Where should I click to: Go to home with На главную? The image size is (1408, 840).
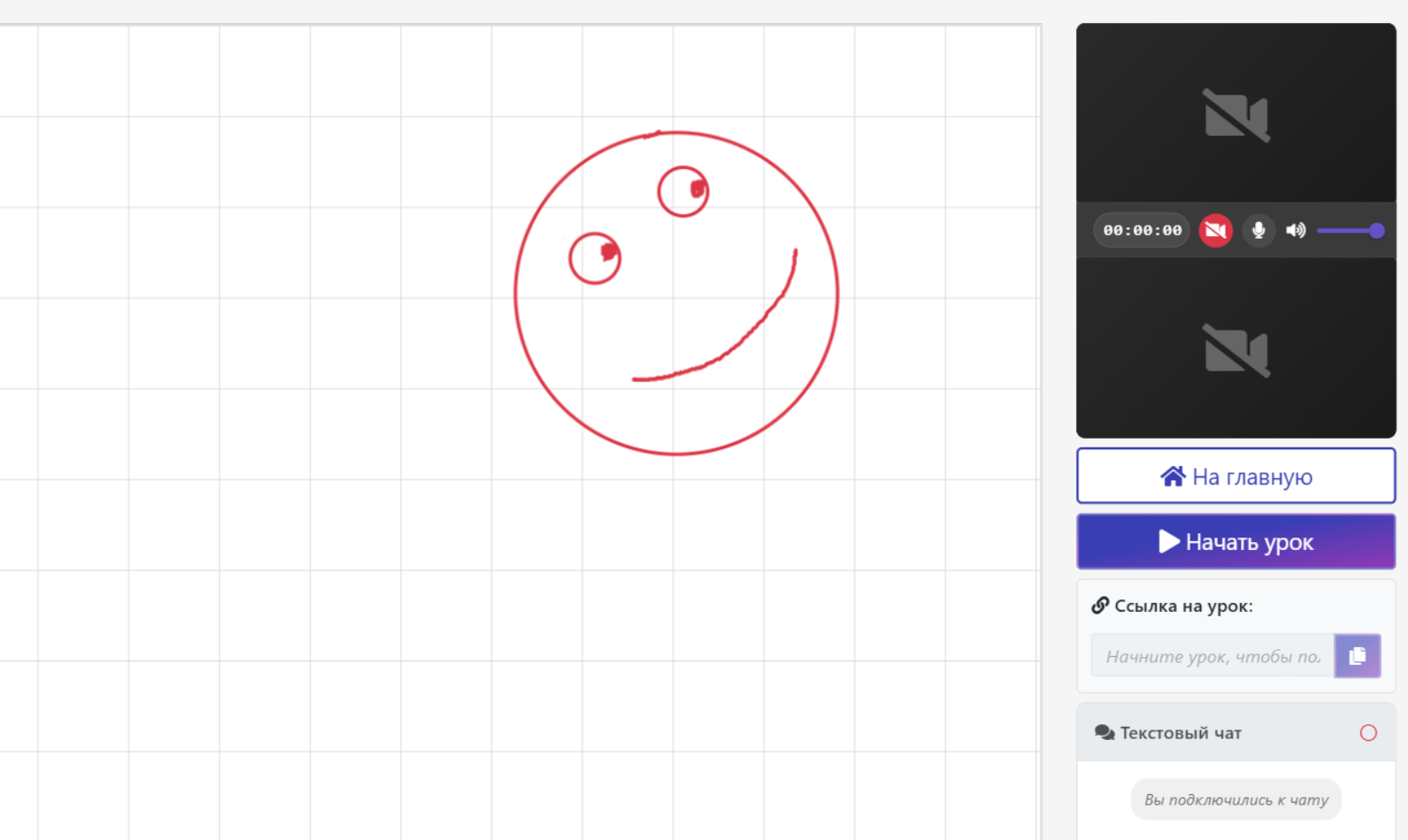[x=1236, y=477]
